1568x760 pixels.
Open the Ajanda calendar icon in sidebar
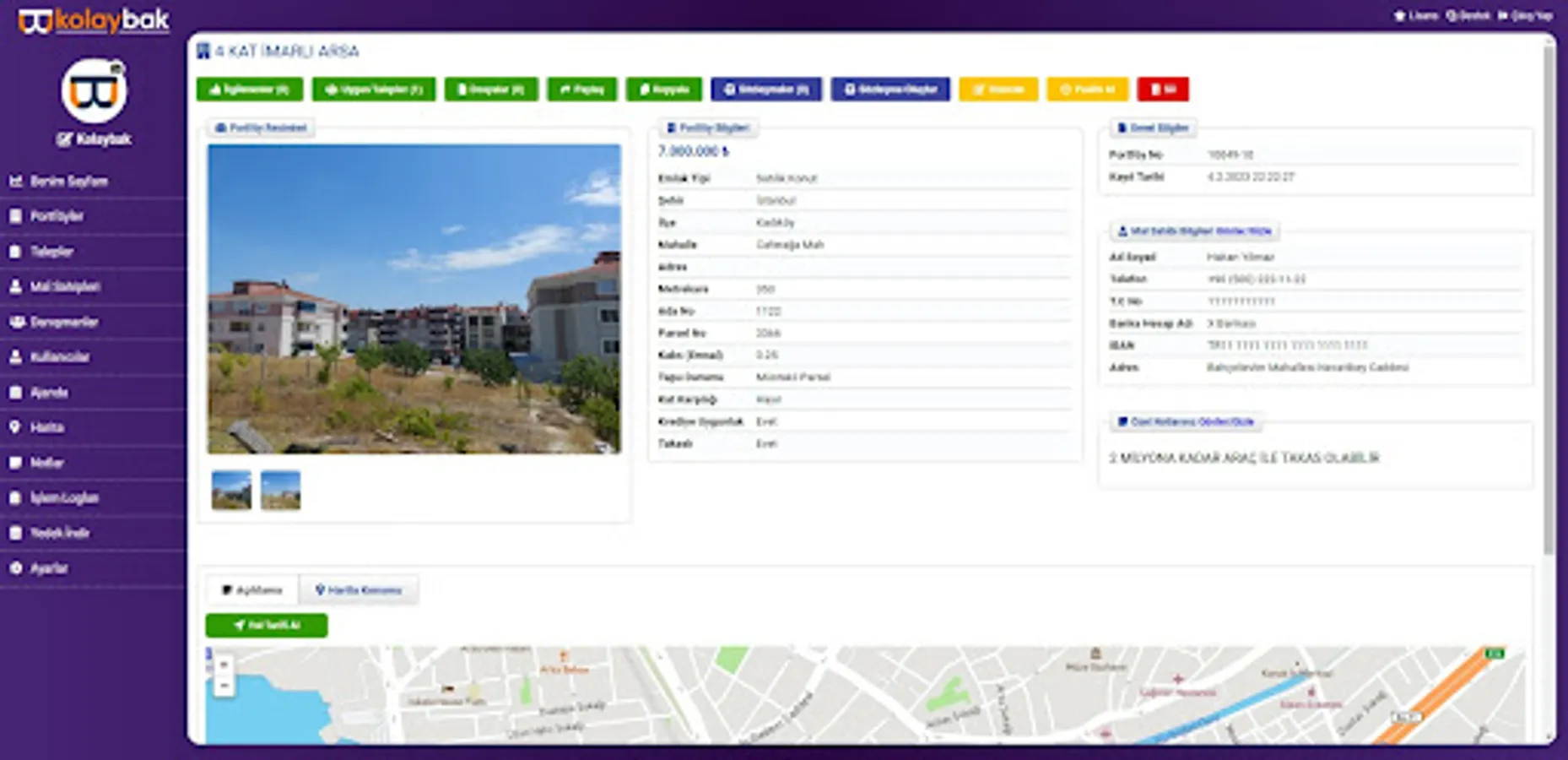15,392
